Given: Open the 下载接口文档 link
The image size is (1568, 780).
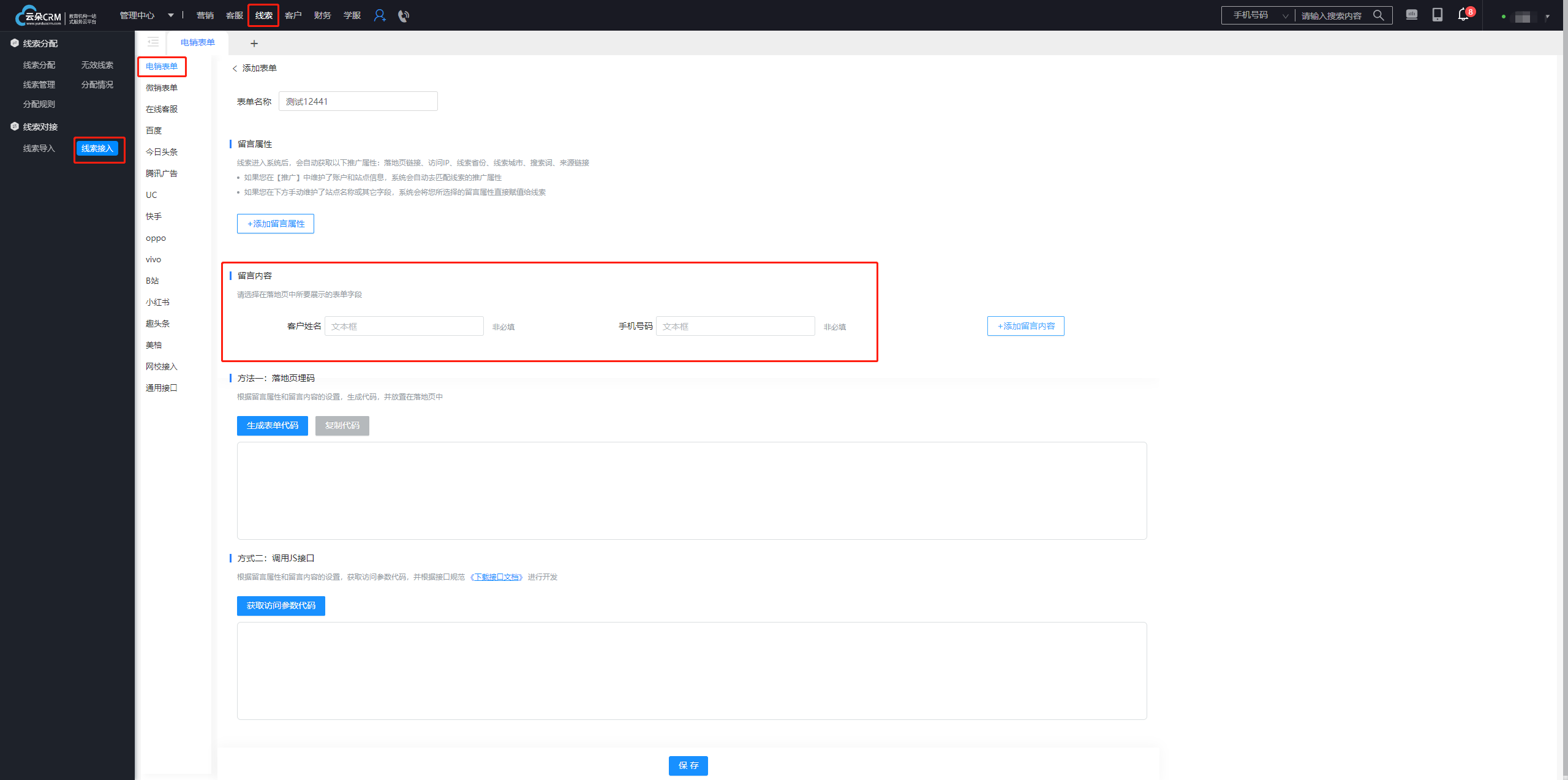Looking at the screenshot, I should pos(496,577).
